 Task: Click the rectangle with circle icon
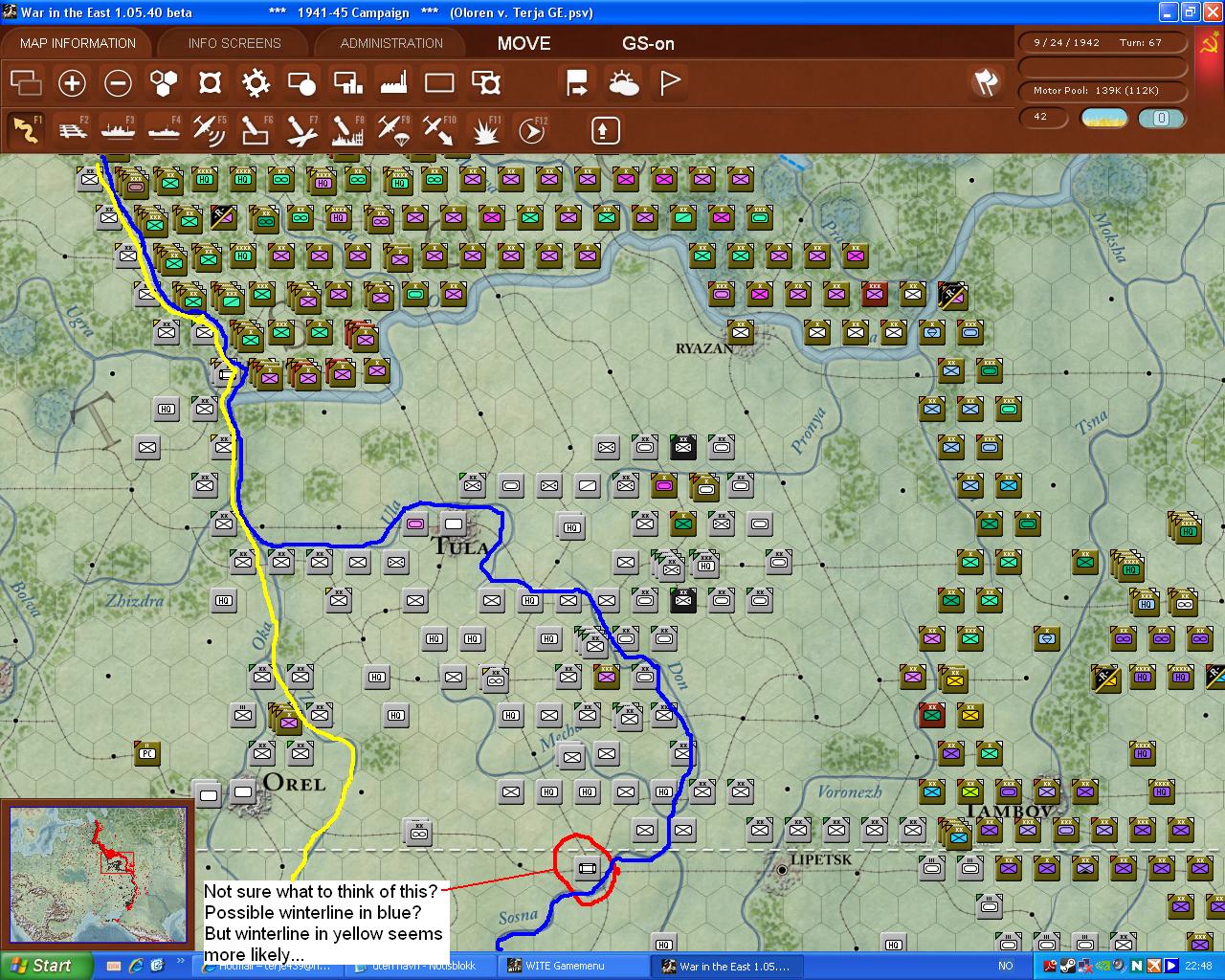click(x=301, y=83)
